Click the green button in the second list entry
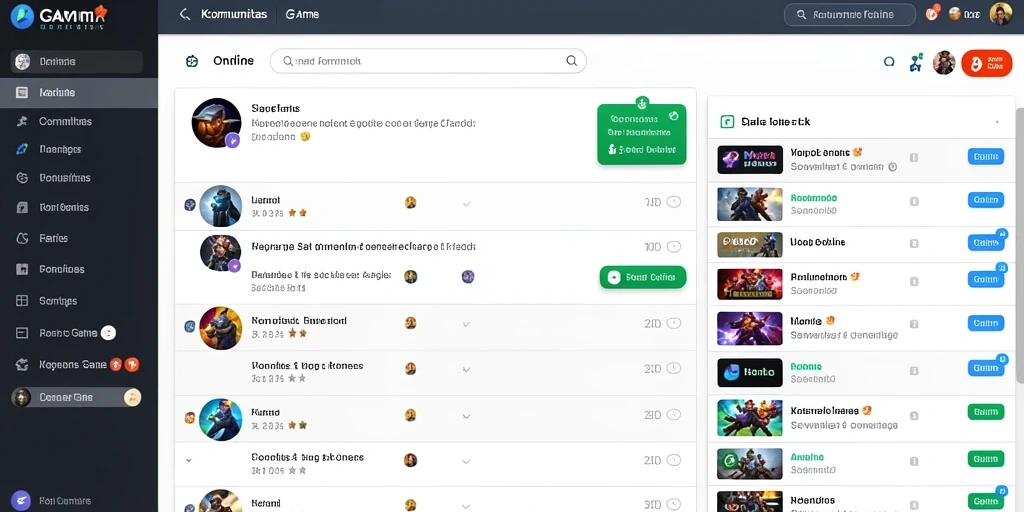This screenshot has width=1024, height=512. [643, 277]
